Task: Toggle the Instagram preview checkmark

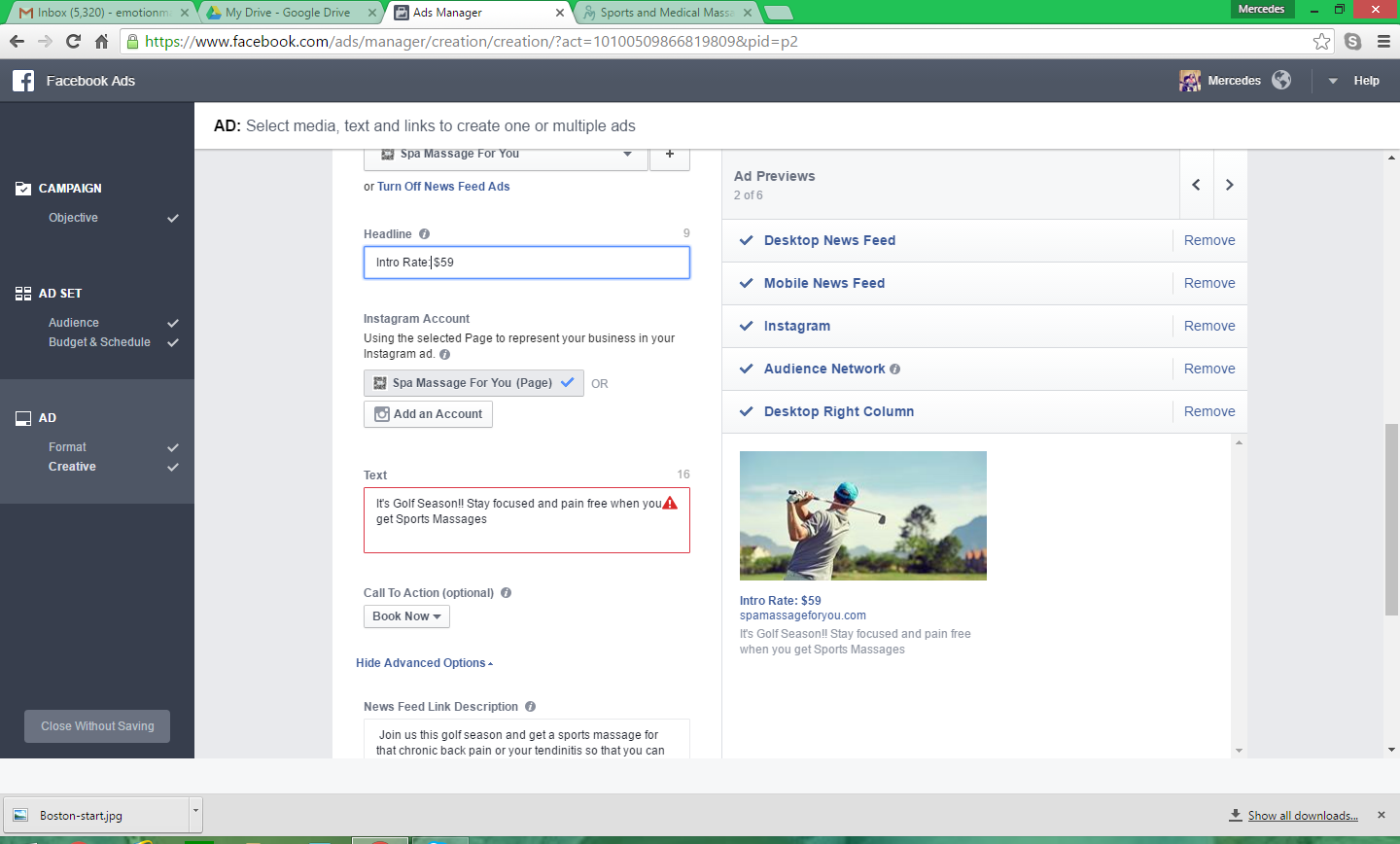Action: pos(747,326)
